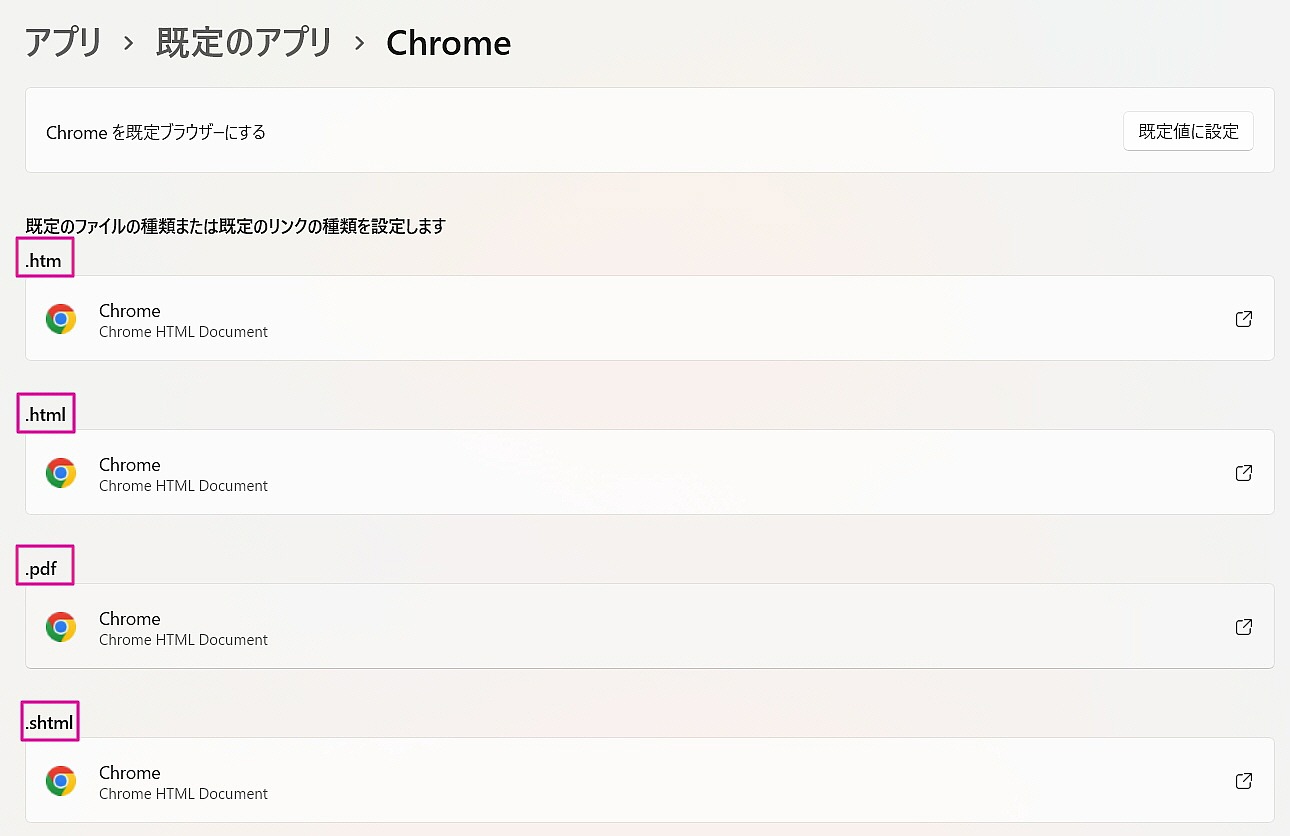Click the .pdf file type label
The height and width of the screenshot is (836, 1290).
[x=42, y=570]
